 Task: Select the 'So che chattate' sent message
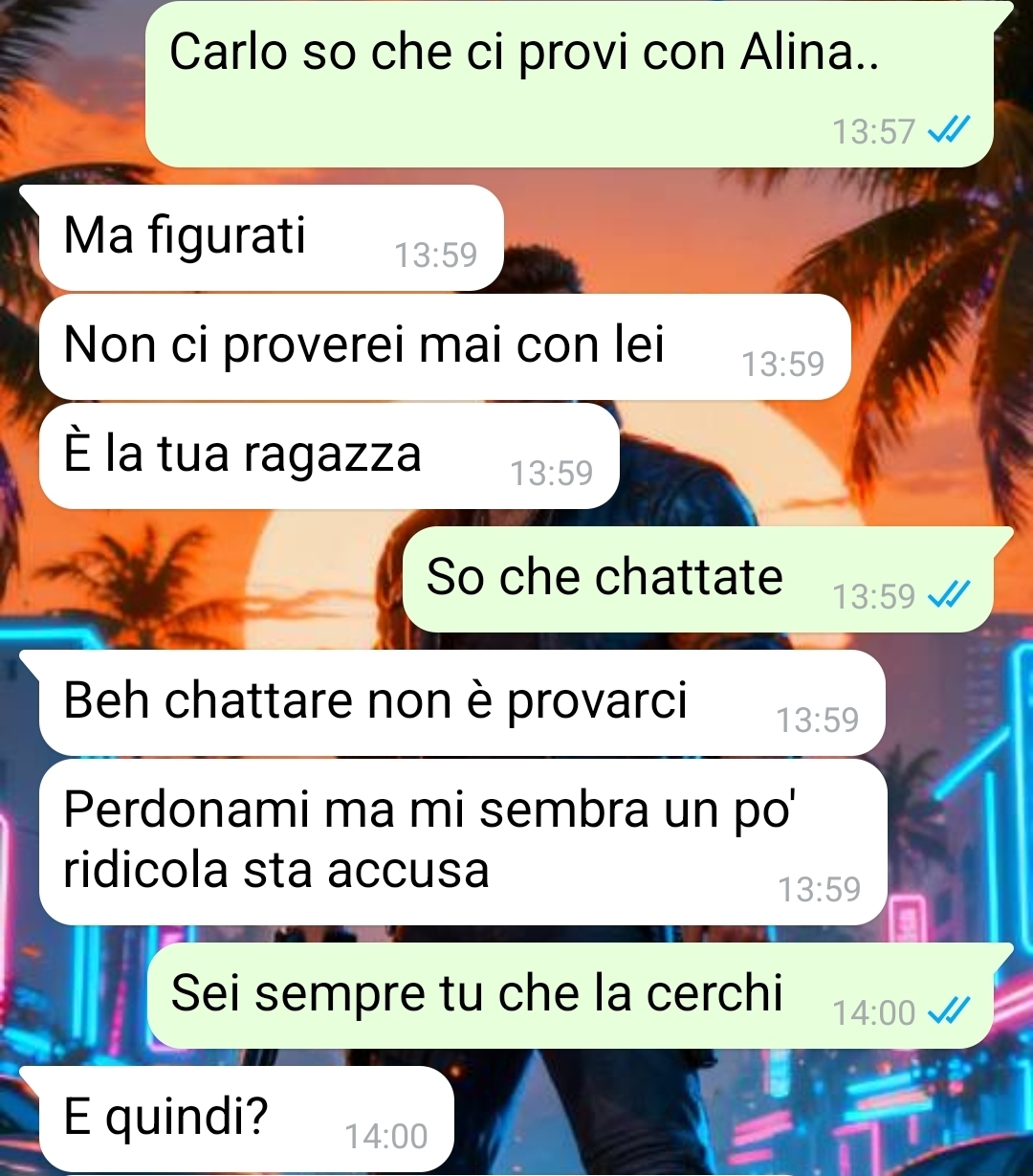point(698,579)
